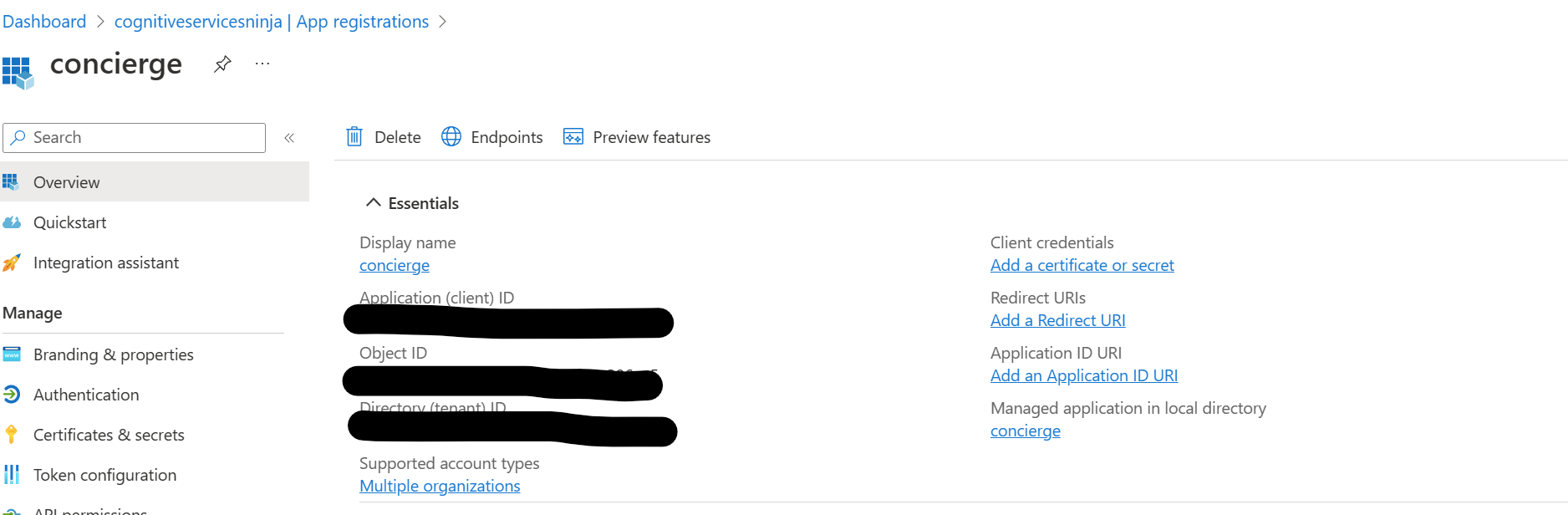Open Endpoints panel

(x=492, y=137)
